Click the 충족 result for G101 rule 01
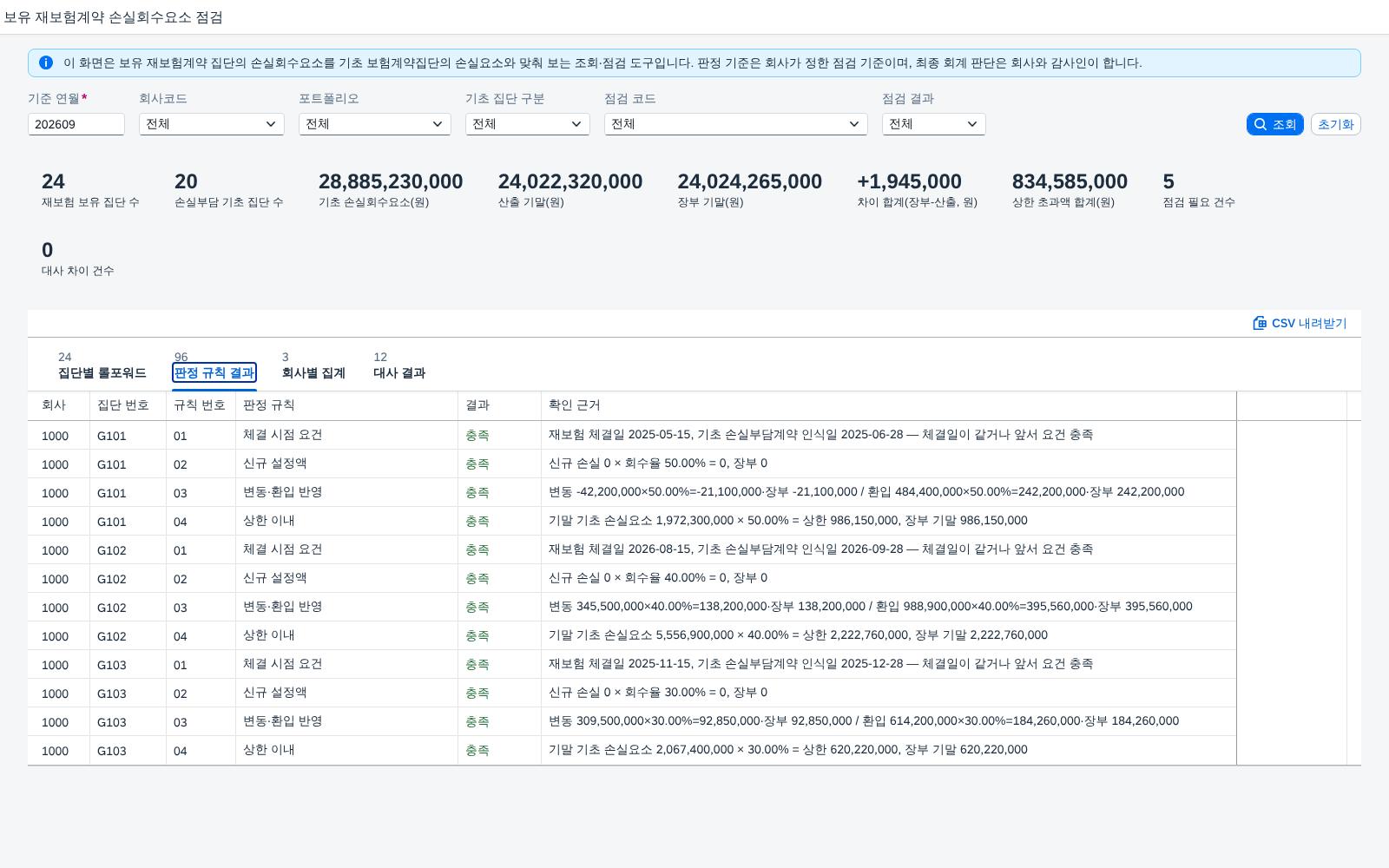Image resolution: width=1389 pixels, height=868 pixels. click(477, 435)
